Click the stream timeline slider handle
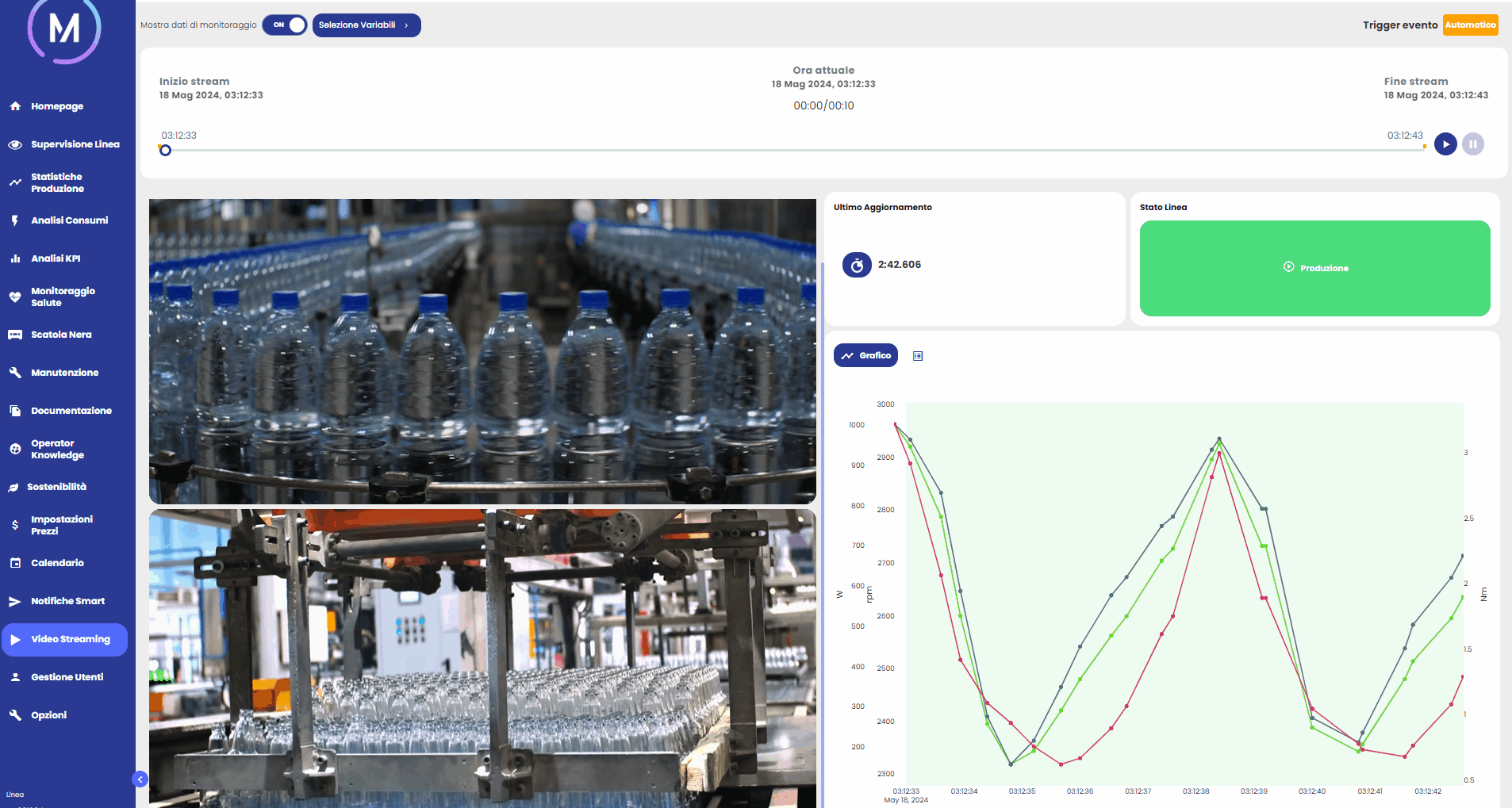The image size is (1512, 808). tap(165, 150)
